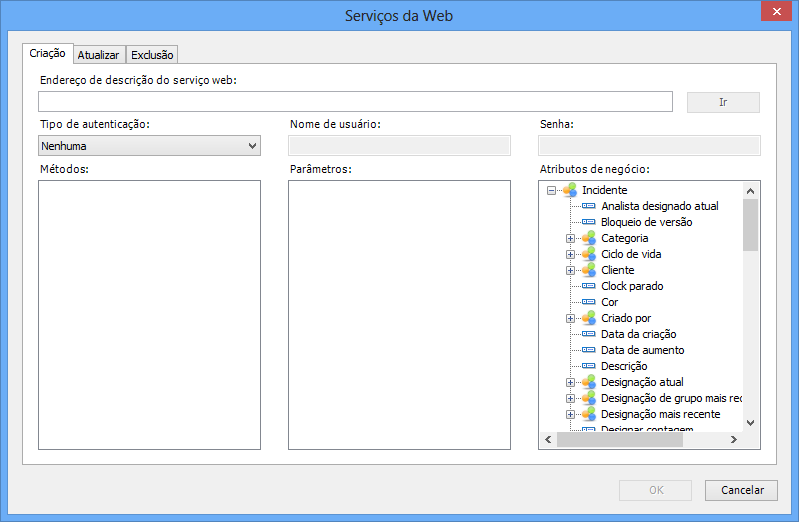Image resolution: width=799 pixels, height=522 pixels.
Task: Click the Incidente root node icon
Action: point(569,190)
